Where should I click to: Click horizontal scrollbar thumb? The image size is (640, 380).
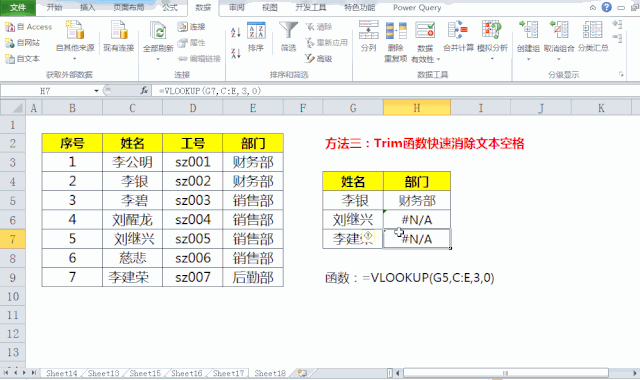point(506,373)
